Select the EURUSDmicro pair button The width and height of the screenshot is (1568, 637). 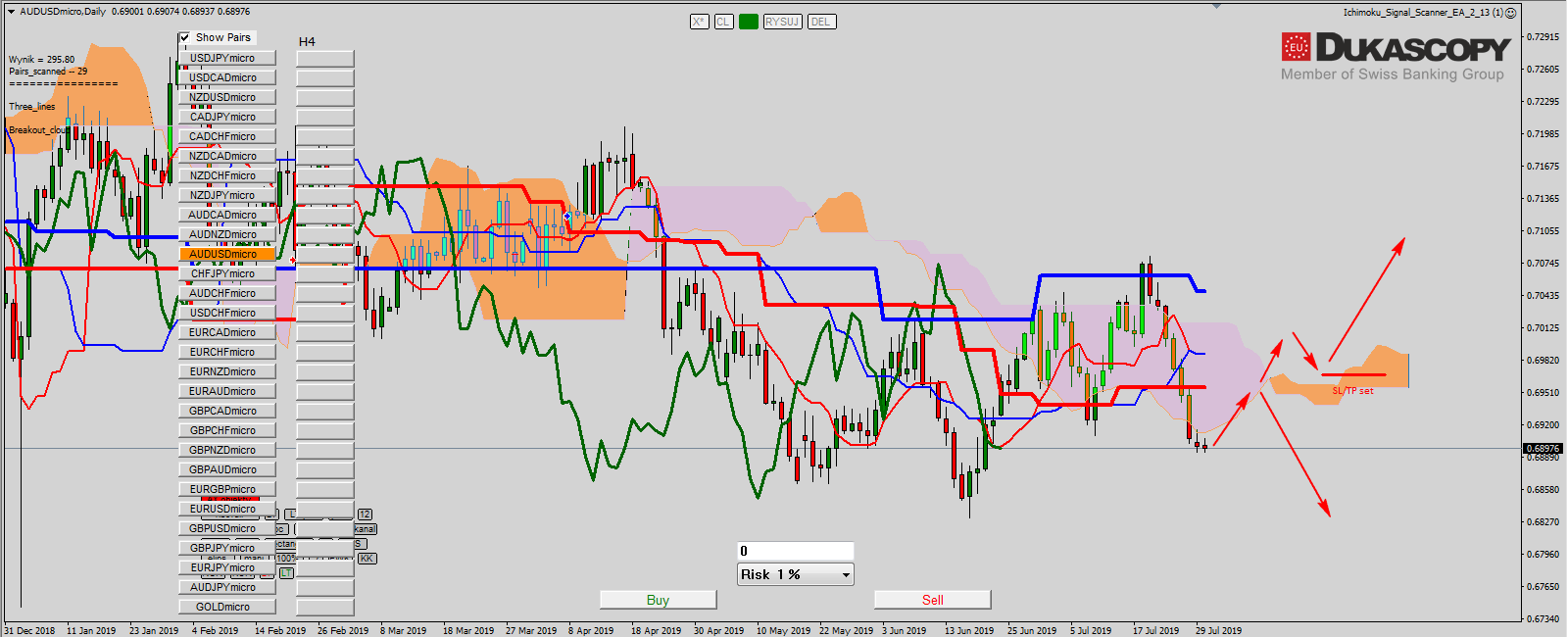tap(226, 509)
